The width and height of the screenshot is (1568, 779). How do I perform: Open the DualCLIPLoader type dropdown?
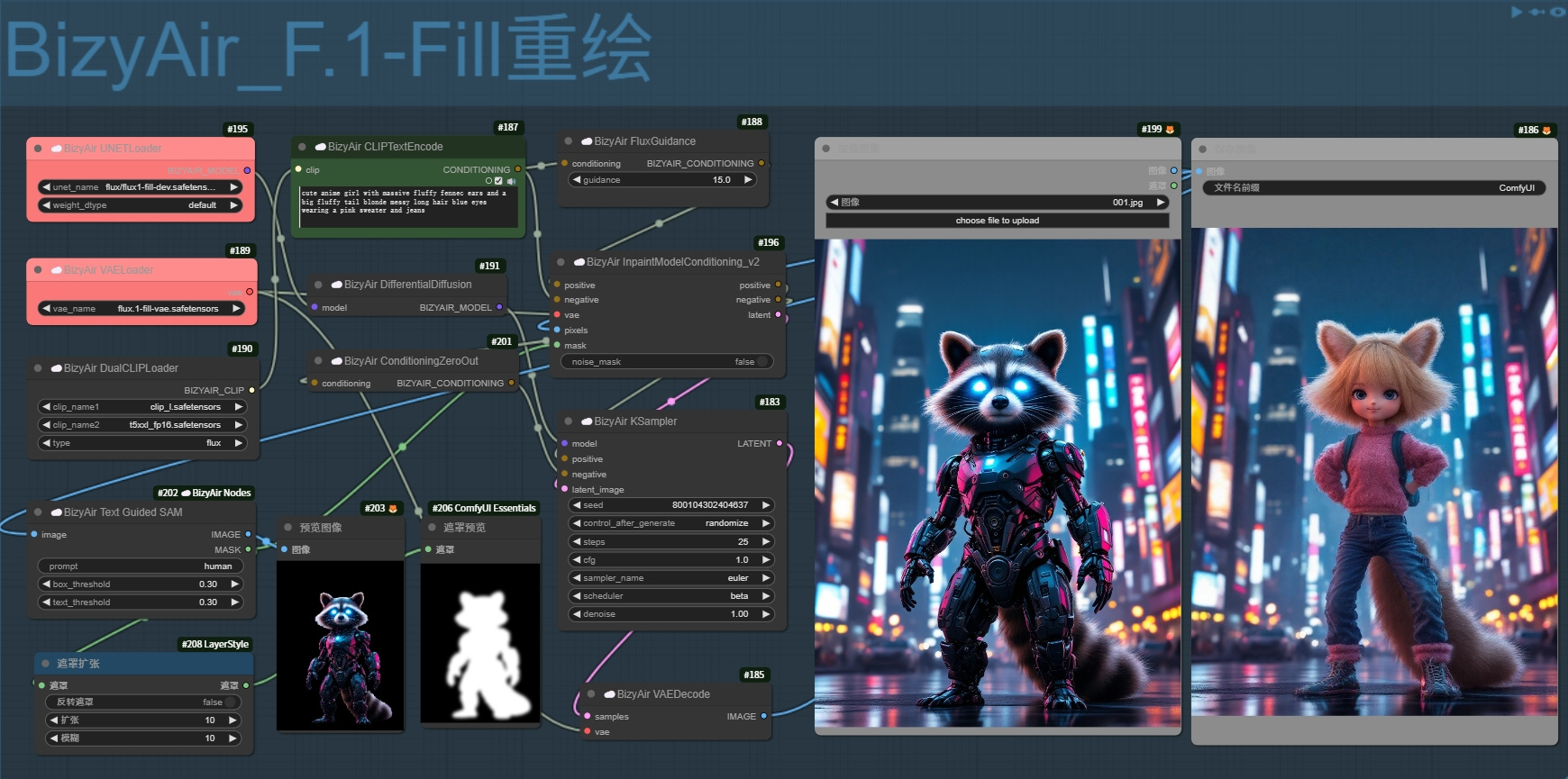[x=142, y=443]
